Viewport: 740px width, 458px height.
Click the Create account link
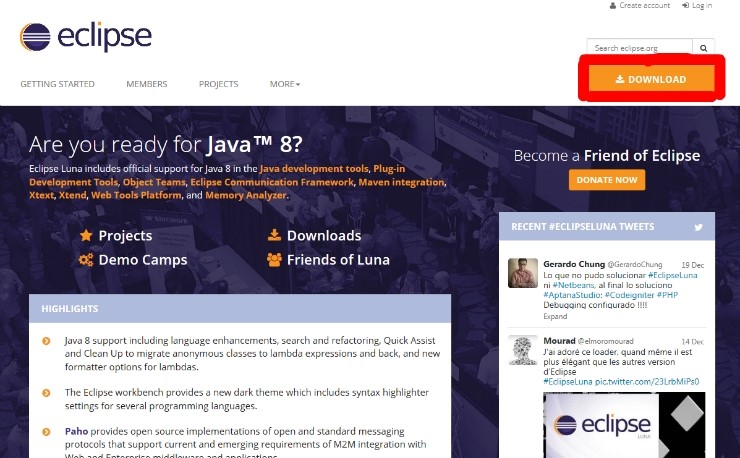click(x=645, y=6)
